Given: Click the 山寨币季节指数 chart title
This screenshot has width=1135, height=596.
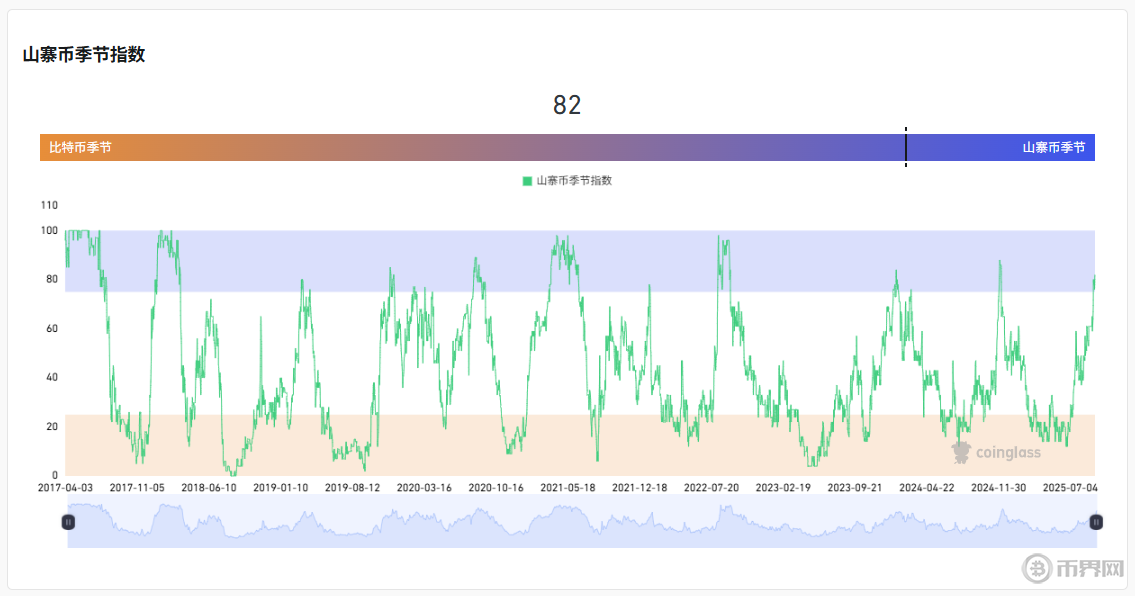Looking at the screenshot, I should 84,55.
